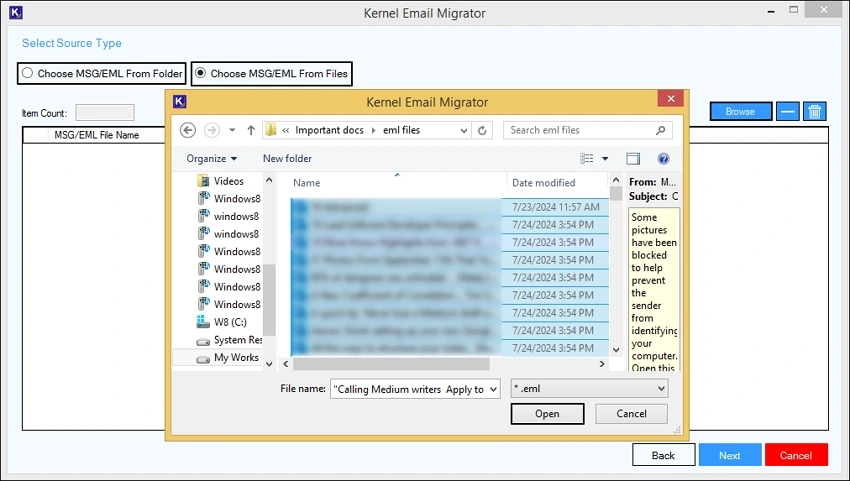850x481 pixels.
Task: Click the red Cancel button in main window
Action: pos(796,455)
